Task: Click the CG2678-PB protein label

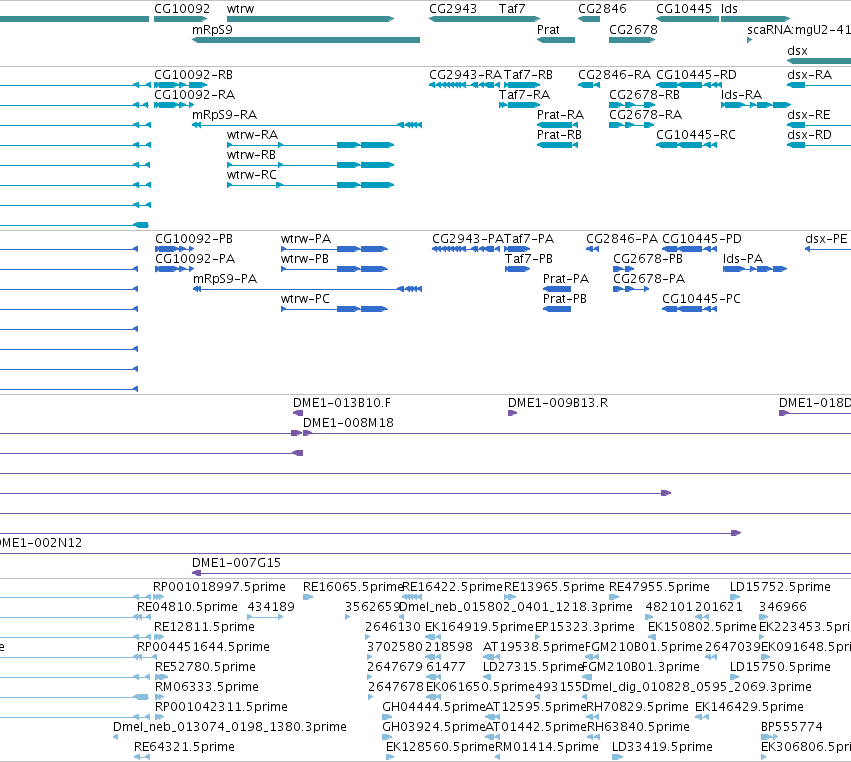Action: pyautogui.click(x=648, y=258)
